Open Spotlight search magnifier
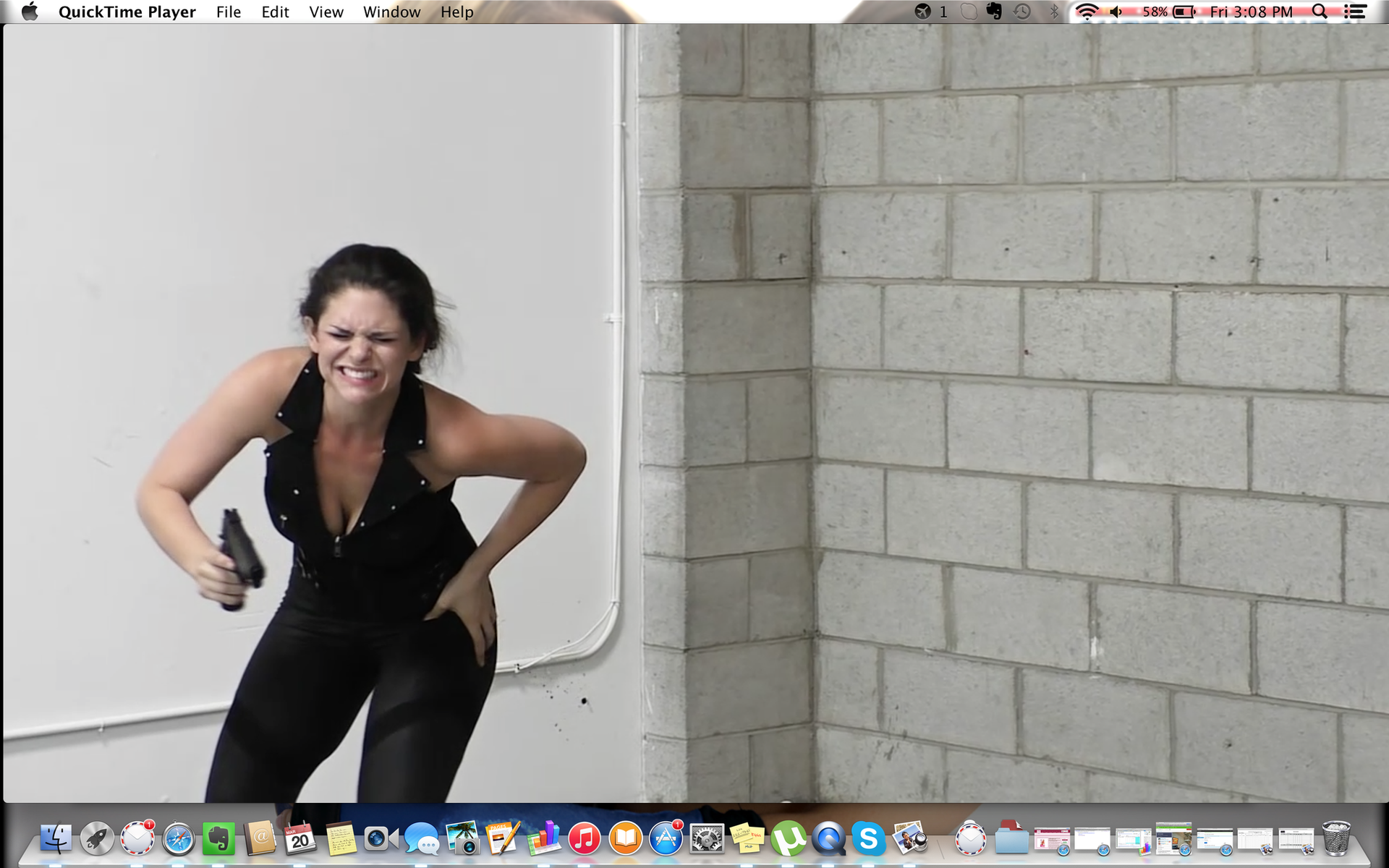The height and width of the screenshot is (868, 1389). [1320, 12]
